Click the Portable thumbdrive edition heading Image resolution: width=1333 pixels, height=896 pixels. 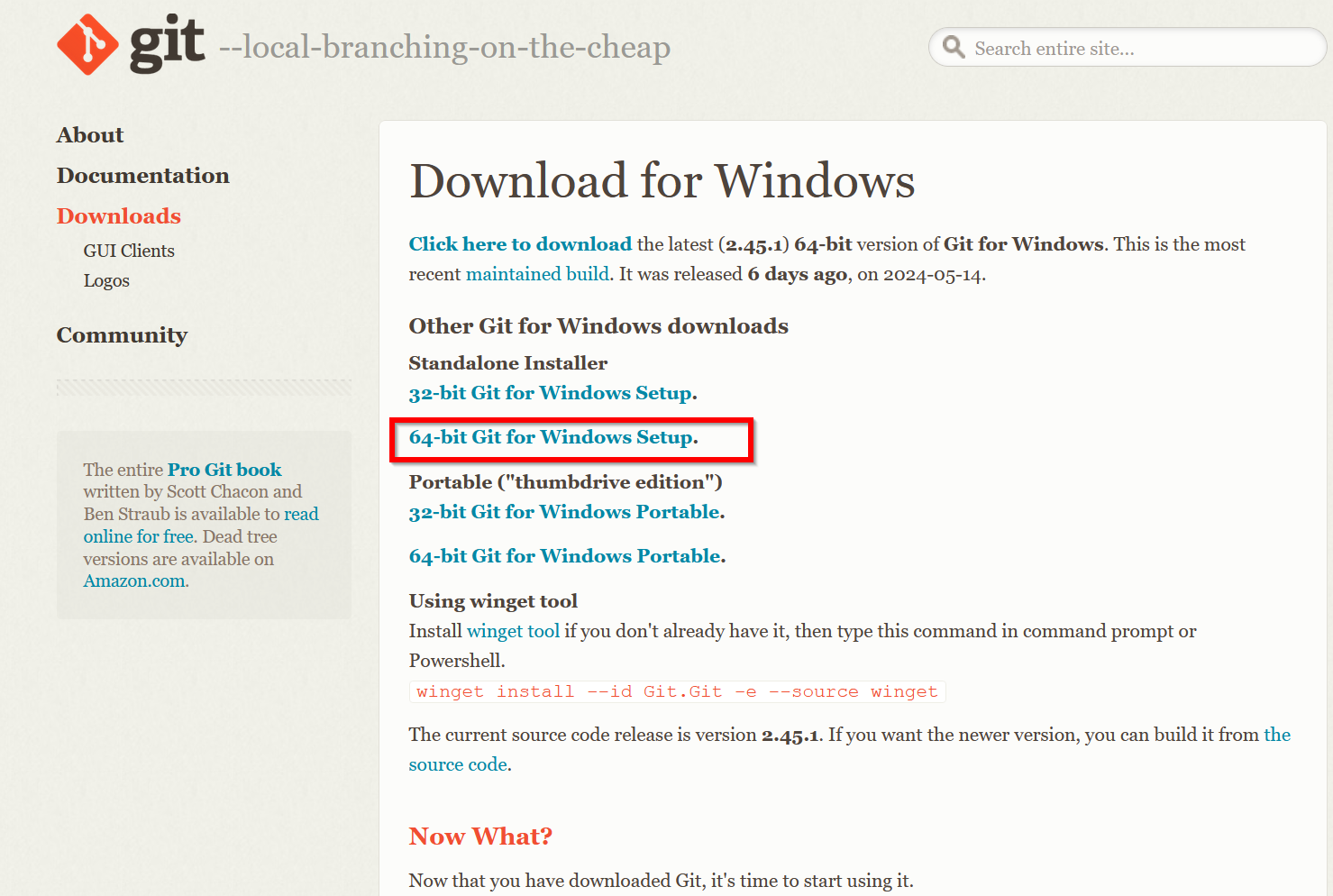point(566,482)
